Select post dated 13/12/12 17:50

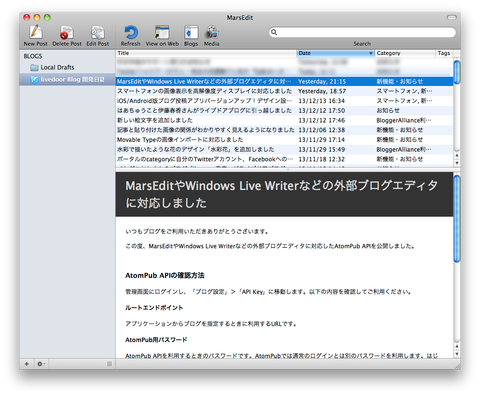click(x=285, y=110)
